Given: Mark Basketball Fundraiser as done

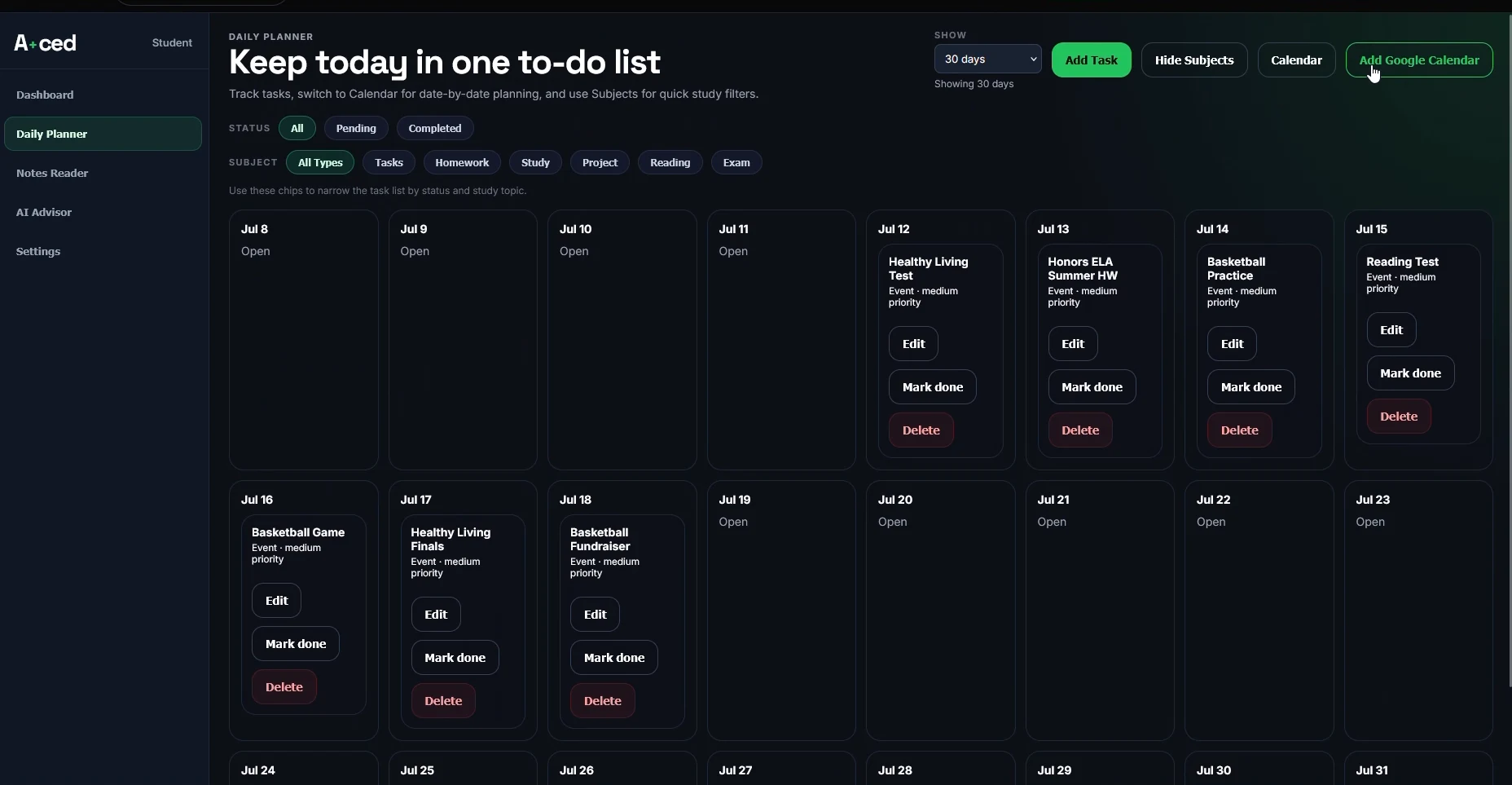Looking at the screenshot, I should (613, 658).
